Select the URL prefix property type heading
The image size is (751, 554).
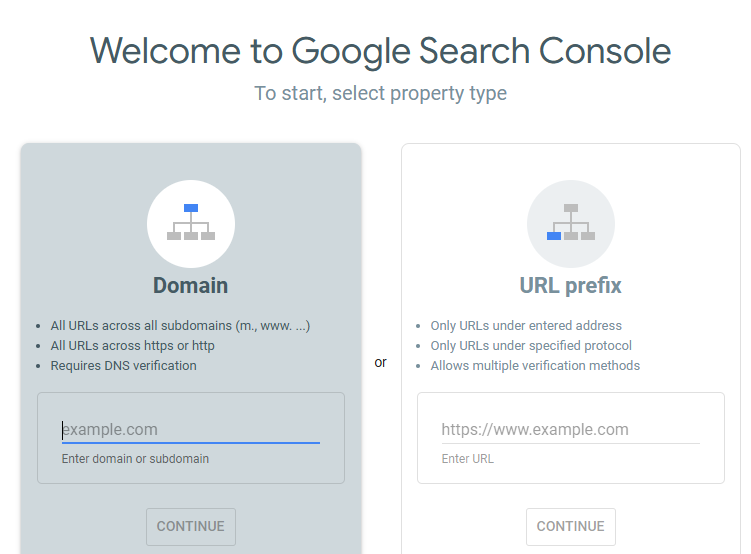click(x=570, y=286)
